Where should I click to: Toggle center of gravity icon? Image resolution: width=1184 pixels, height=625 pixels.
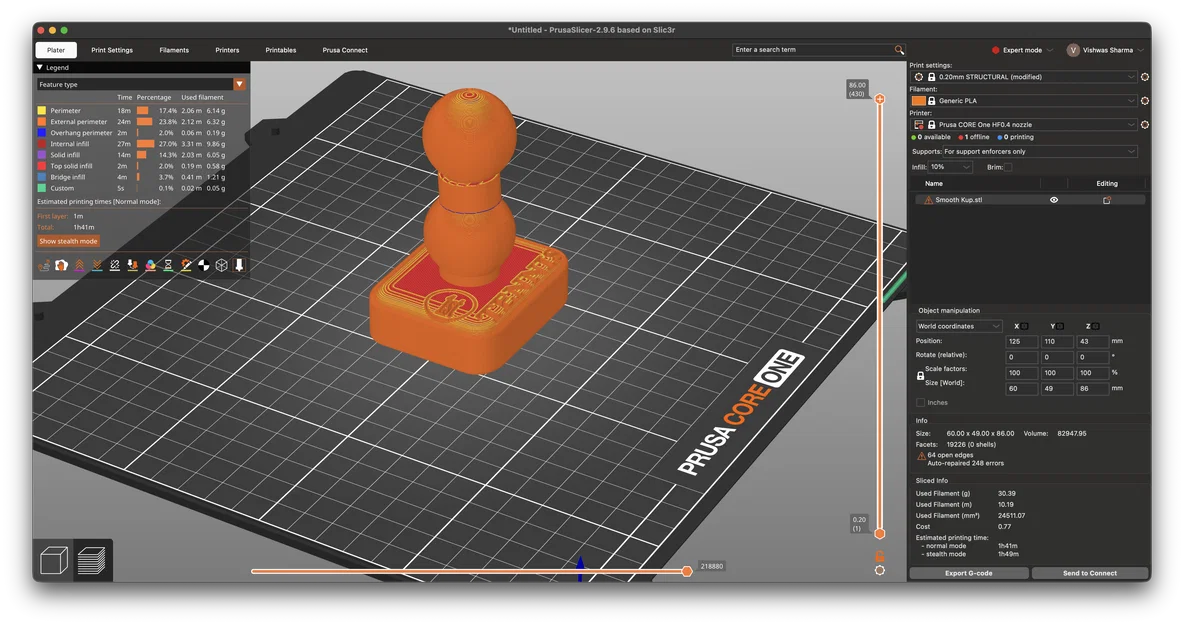[203, 265]
